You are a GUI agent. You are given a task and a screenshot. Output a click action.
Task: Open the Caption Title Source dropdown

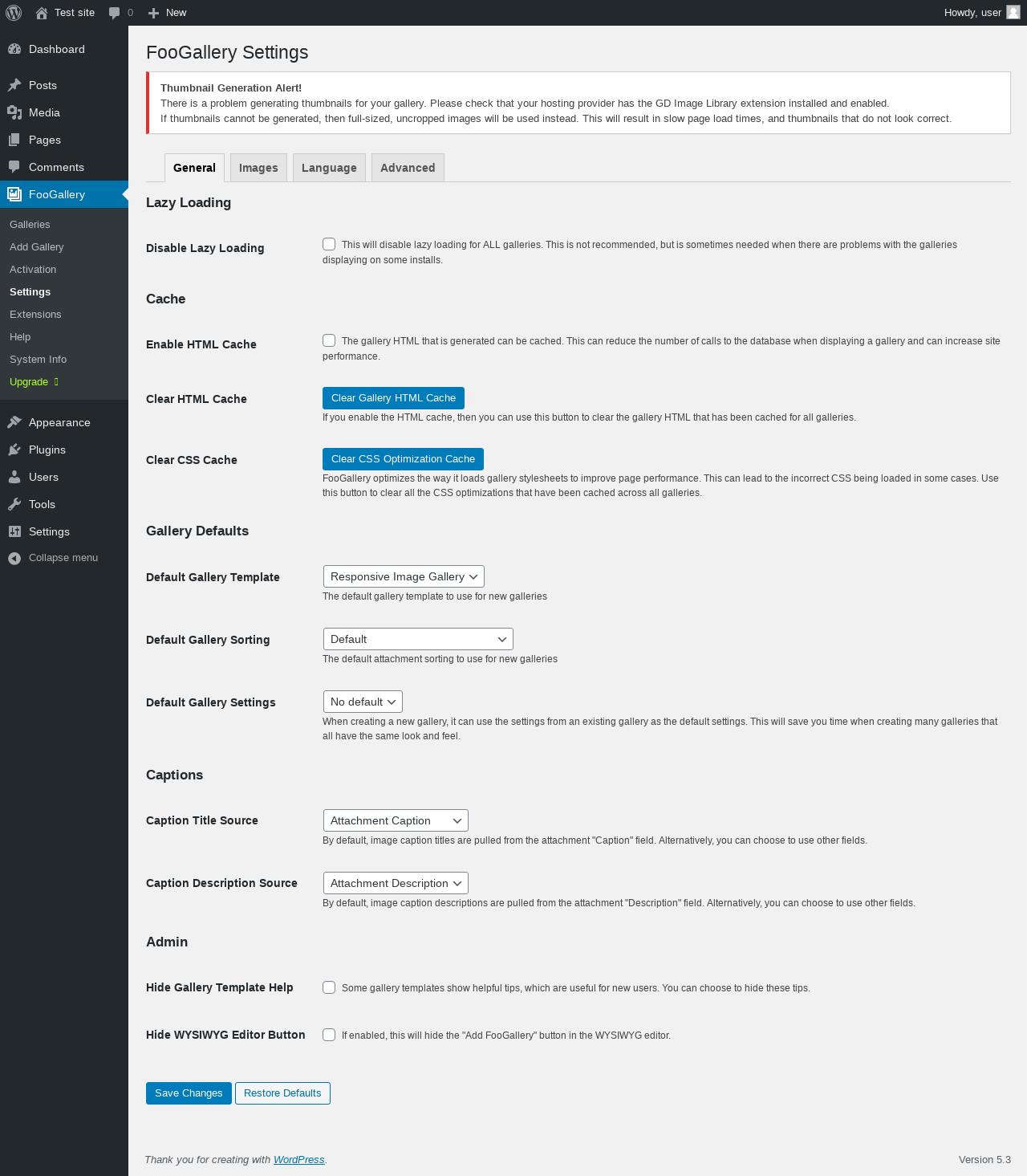(x=396, y=820)
